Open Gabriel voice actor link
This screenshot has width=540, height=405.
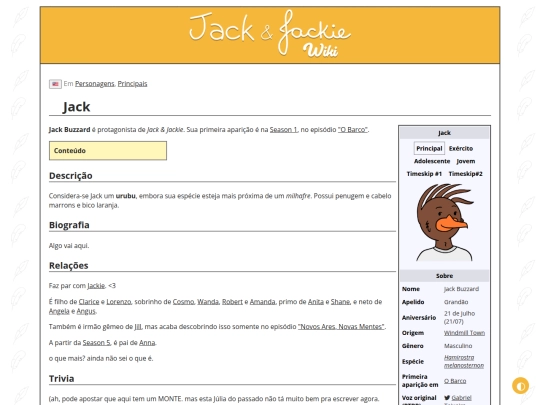[x=462, y=398]
